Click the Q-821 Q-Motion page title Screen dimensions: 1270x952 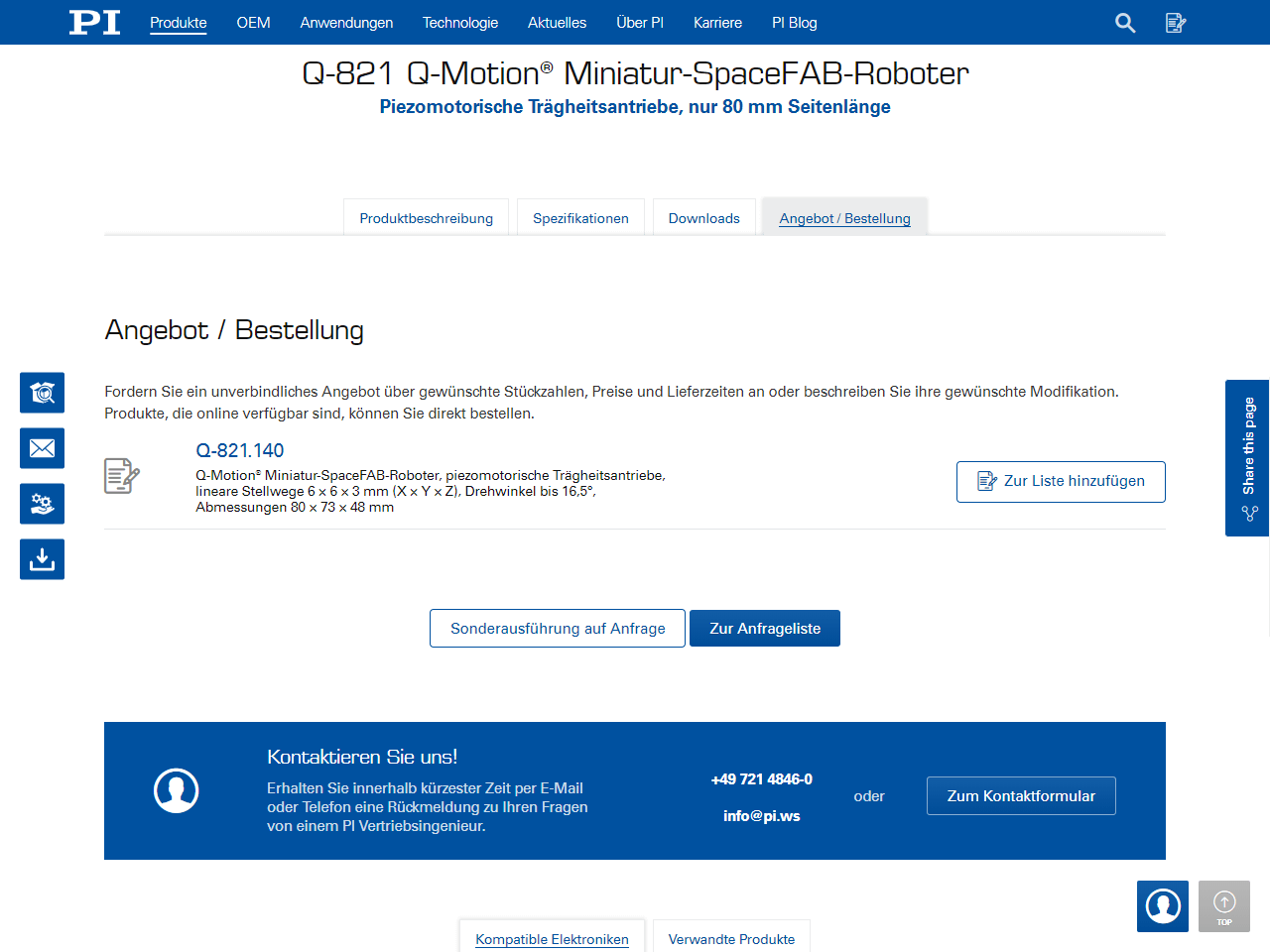point(635,73)
